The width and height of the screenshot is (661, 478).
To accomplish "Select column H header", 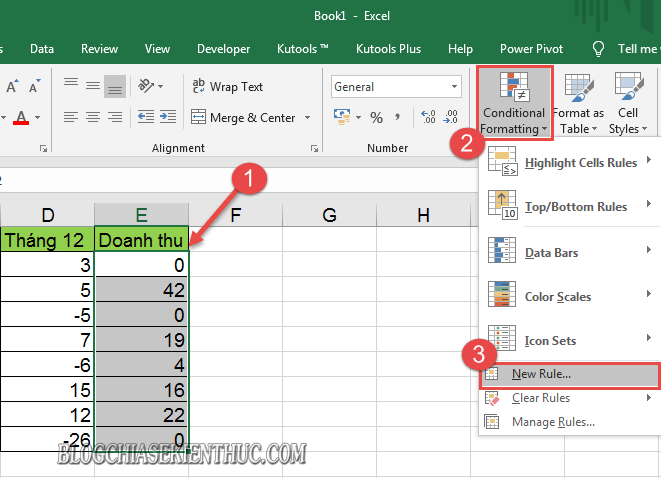I will tap(423, 215).
